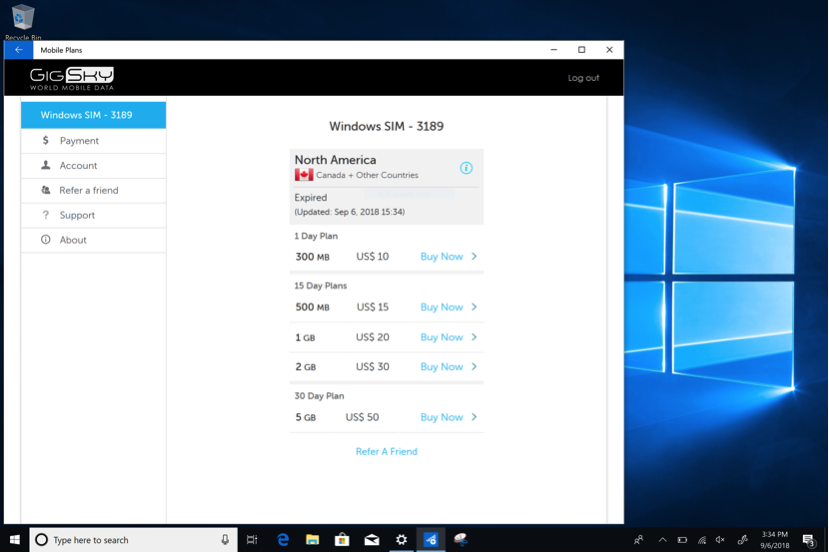Click the 'Canada + Other Countries' text
The image size is (829, 553).
click(x=367, y=175)
